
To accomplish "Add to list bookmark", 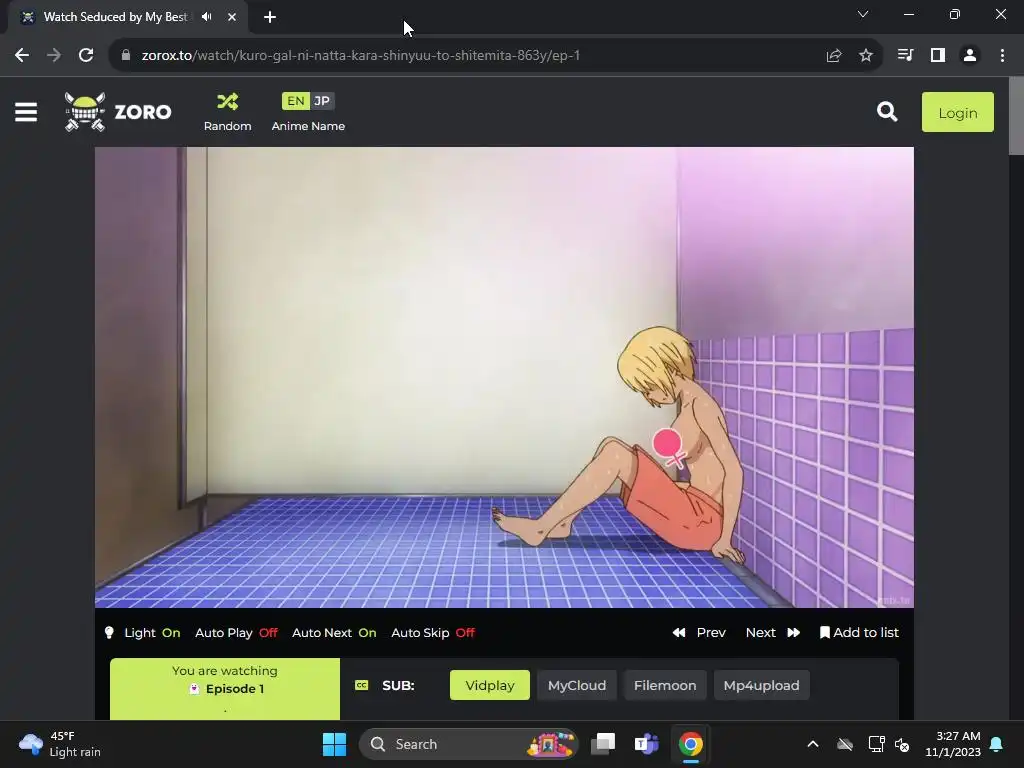I will pyautogui.click(x=859, y=633).
